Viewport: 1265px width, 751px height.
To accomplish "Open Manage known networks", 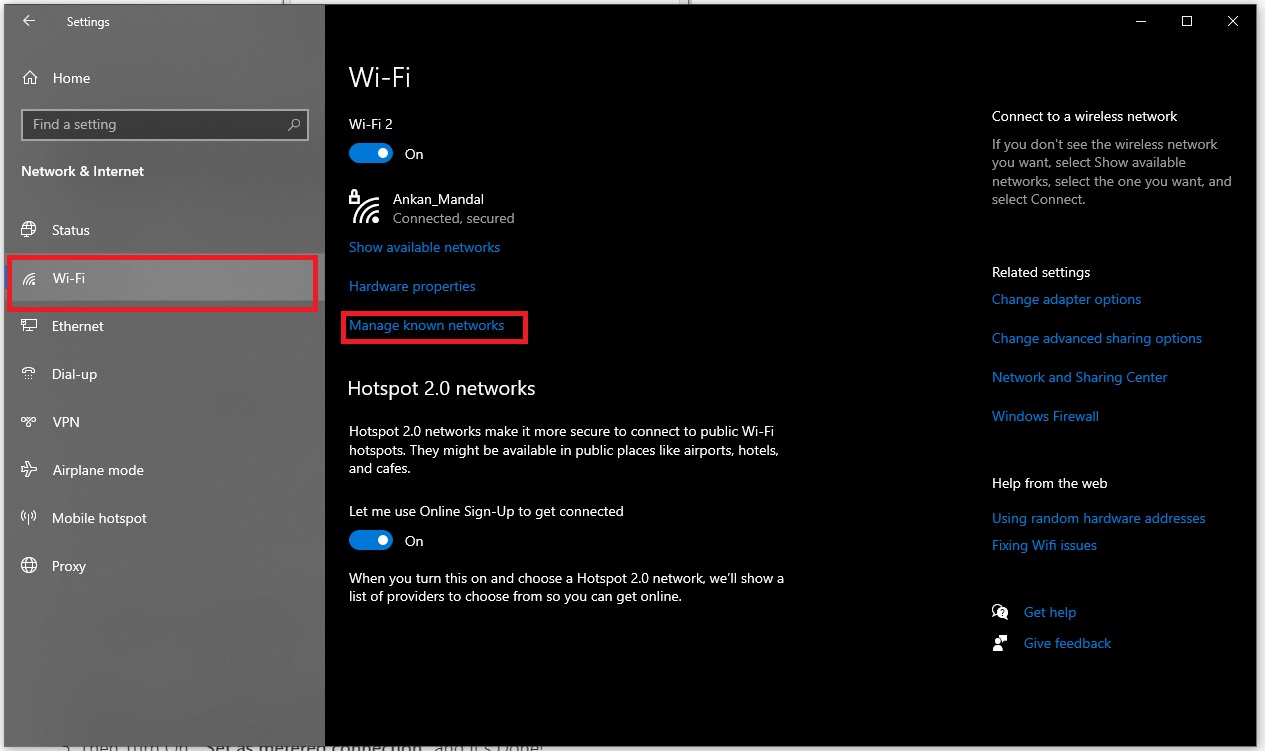I will tap(426, 325).
